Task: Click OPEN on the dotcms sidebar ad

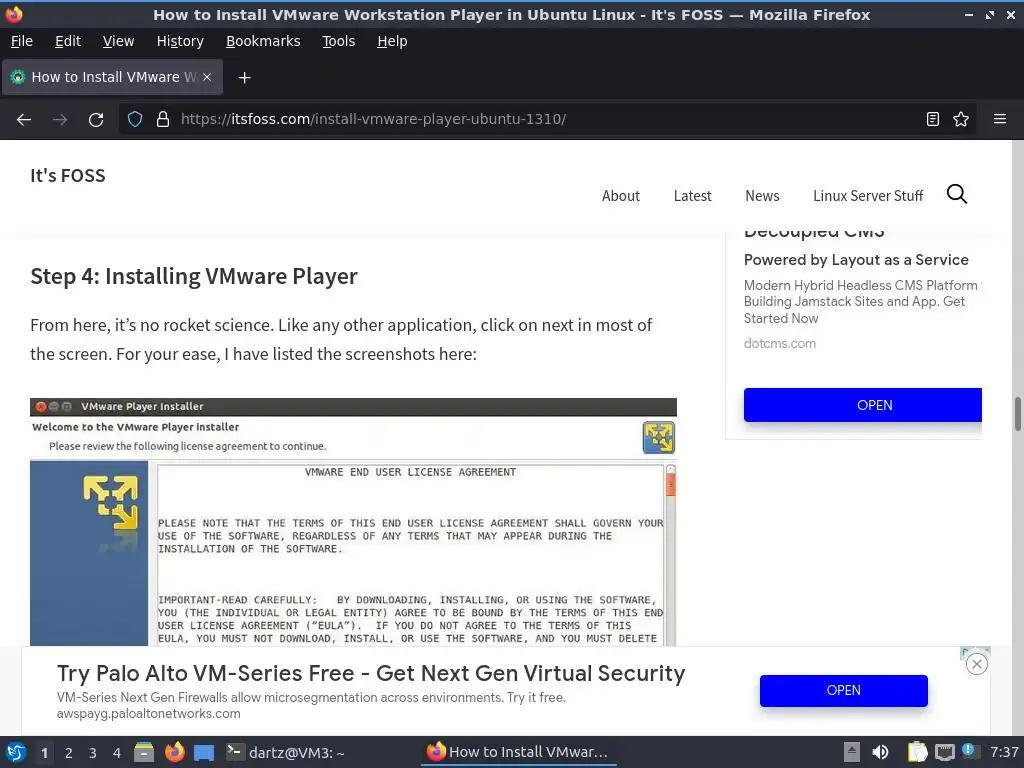Action: [x=863, y=405]
